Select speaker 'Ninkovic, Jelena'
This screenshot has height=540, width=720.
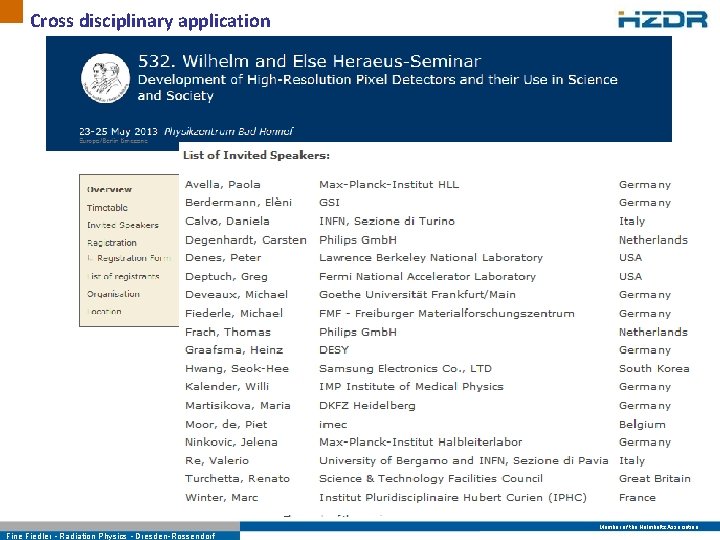tap(231, 442)
